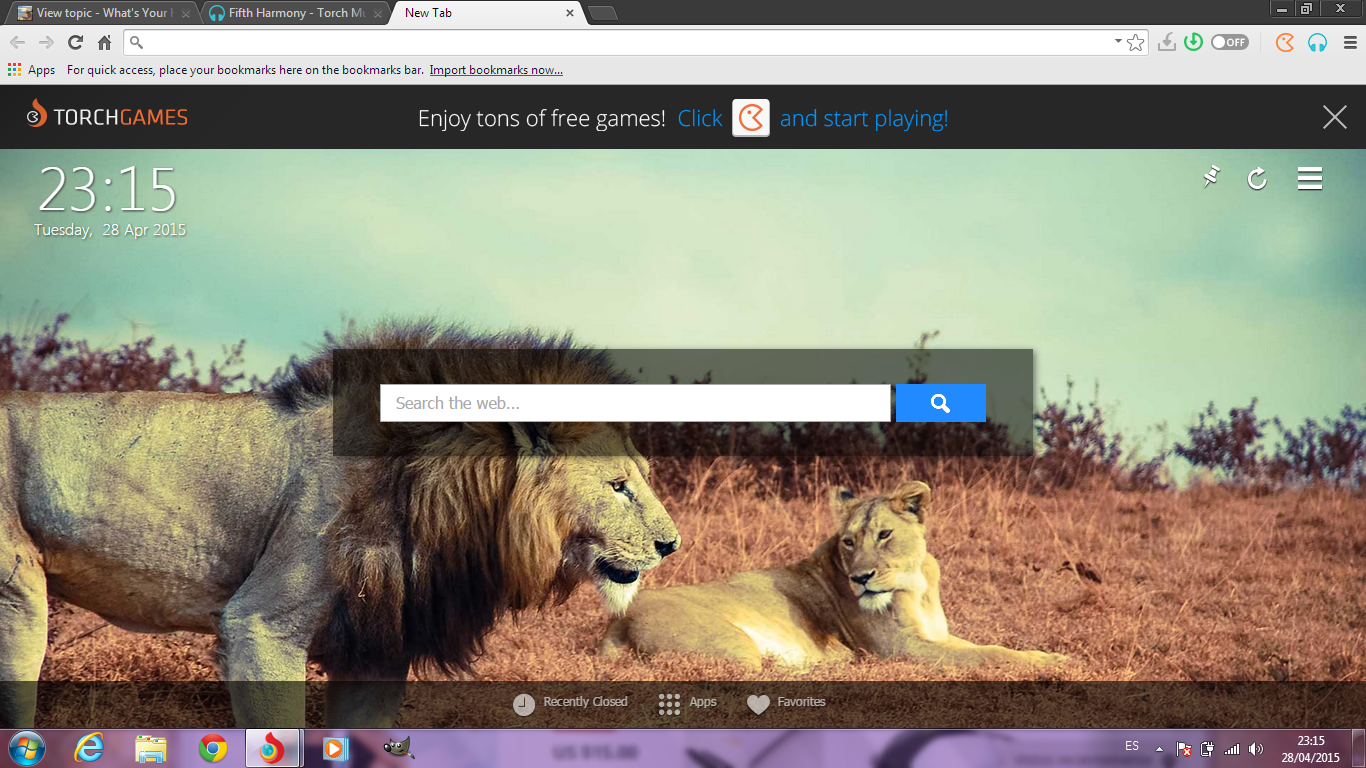Open Torch Games from the toolbar Pac-Man icon
1366x768 pixels.
(1285, 42)
